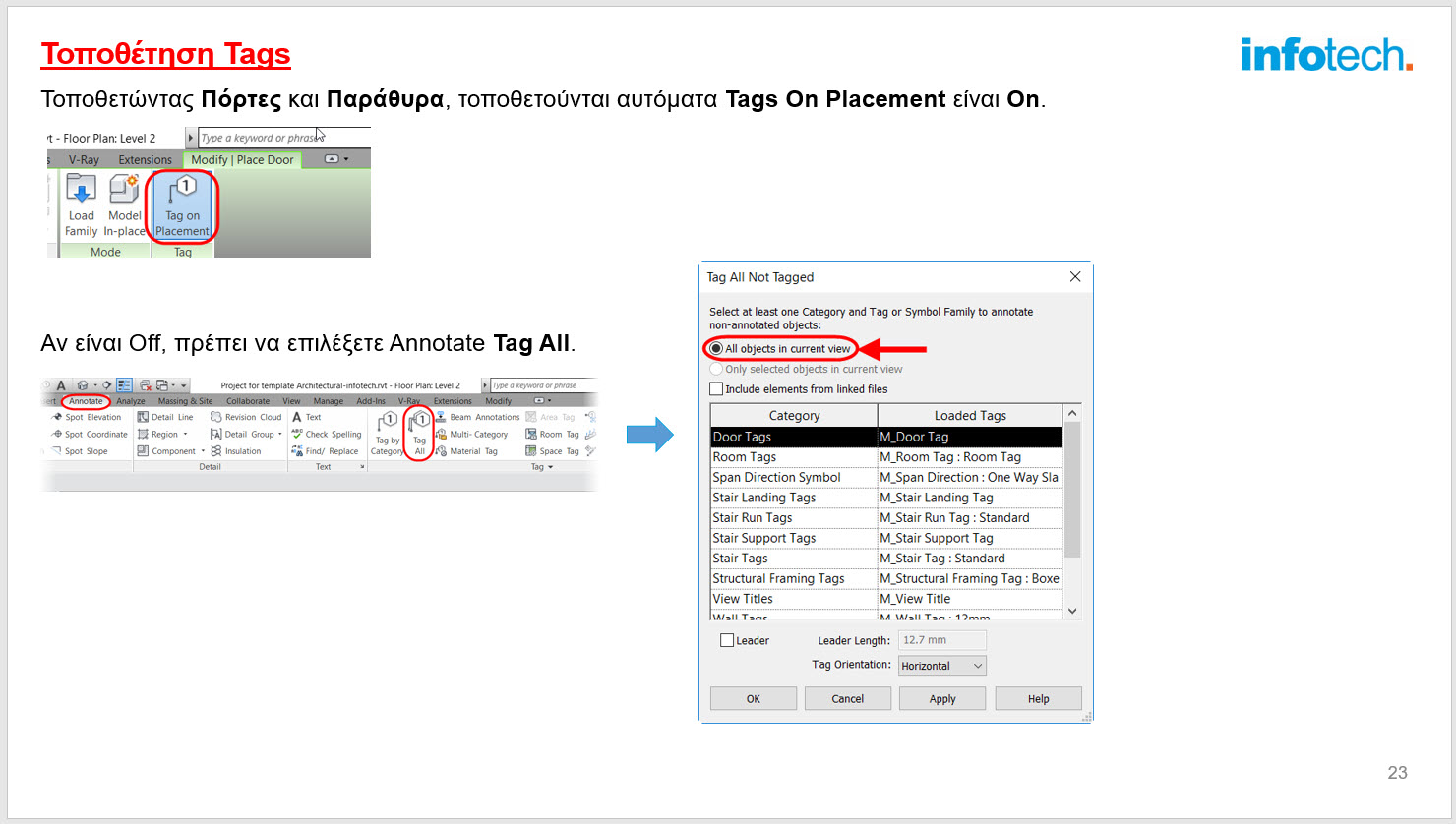
Task: Click the Apply button
Action: pos(942,699)
